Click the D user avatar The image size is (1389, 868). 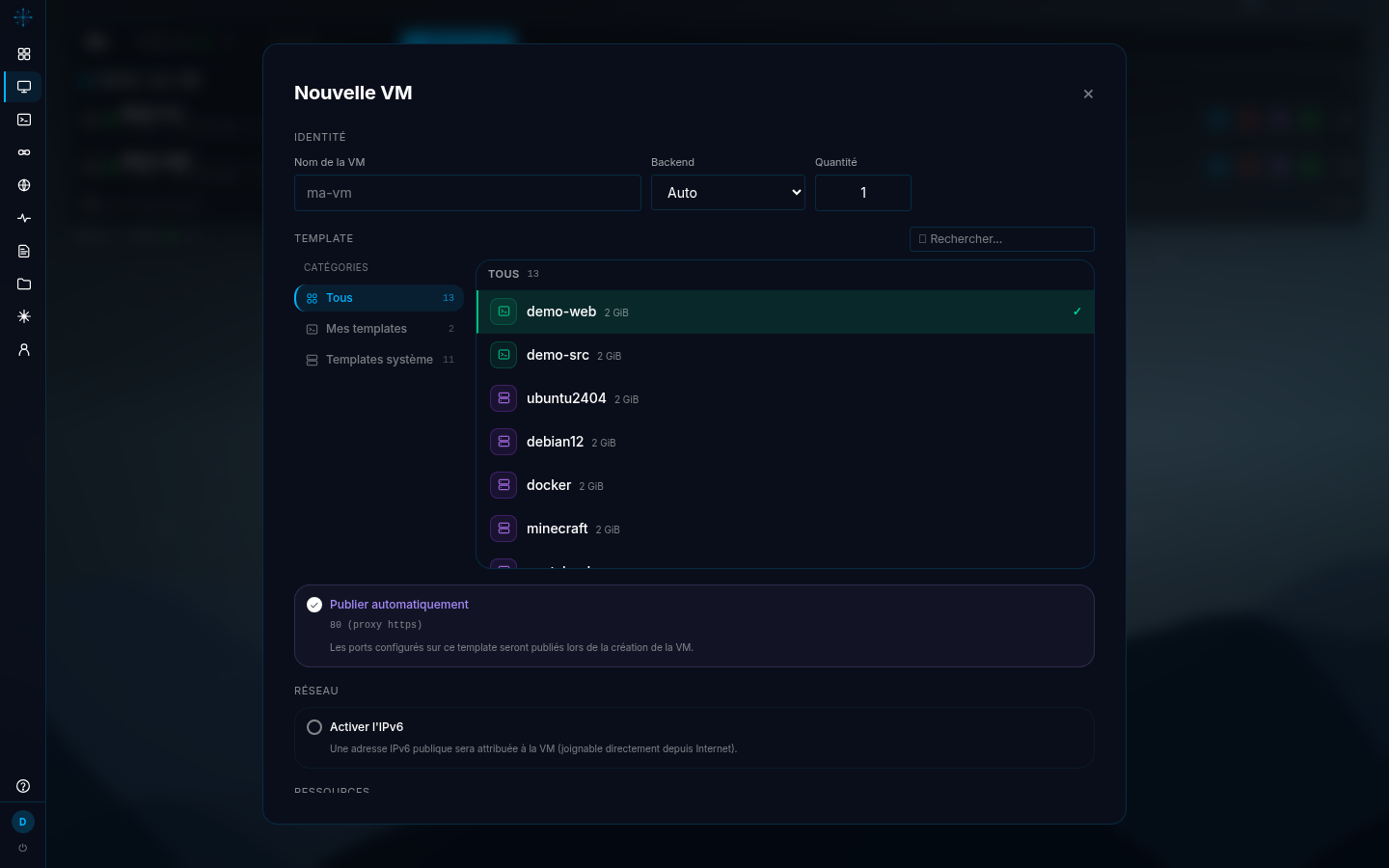click(23, 822)
